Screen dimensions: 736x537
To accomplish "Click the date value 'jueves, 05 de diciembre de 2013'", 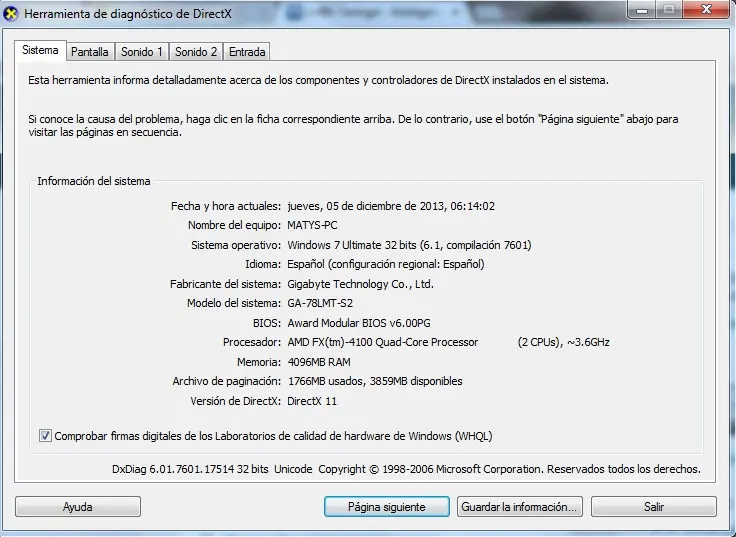I will click(x=366, y=206).
